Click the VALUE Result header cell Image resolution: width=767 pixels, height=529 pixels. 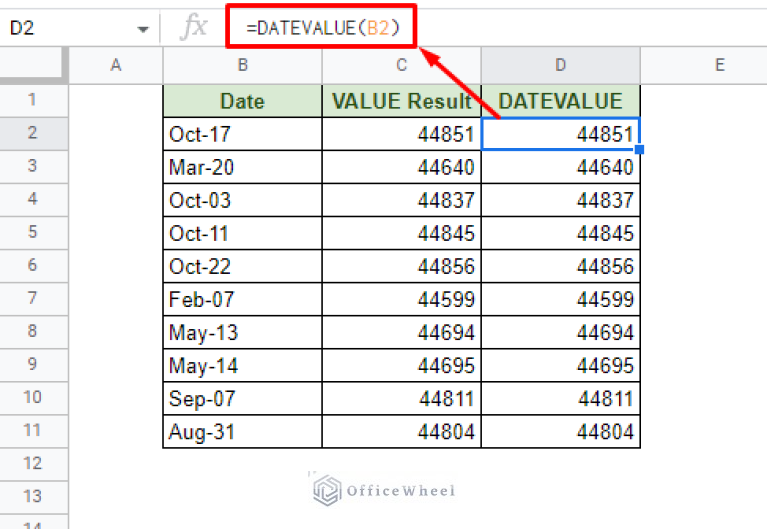click(401, 101)
